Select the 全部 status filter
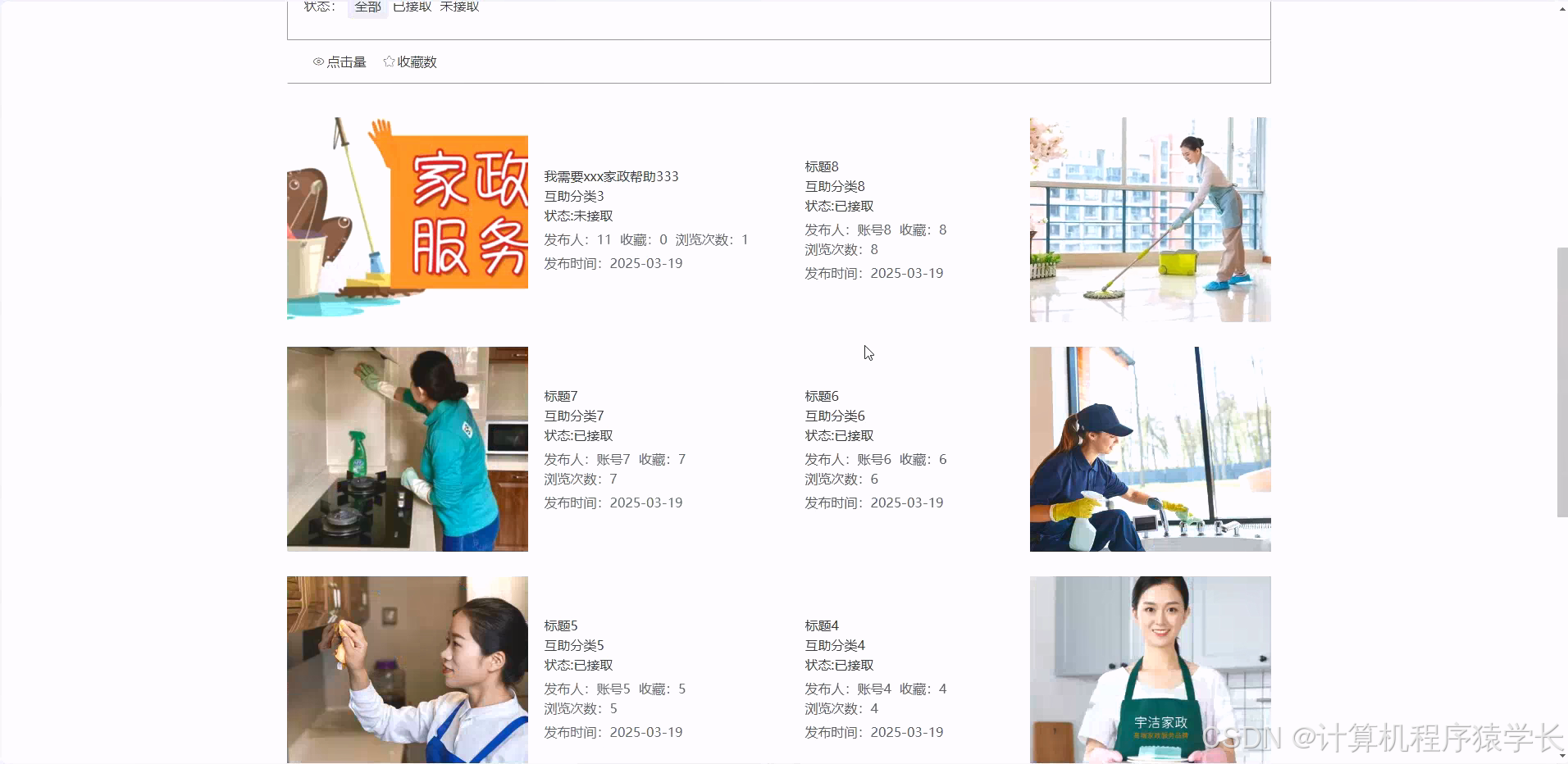The width and height of the screenshot is (1568, 764). tap(367, 8)
